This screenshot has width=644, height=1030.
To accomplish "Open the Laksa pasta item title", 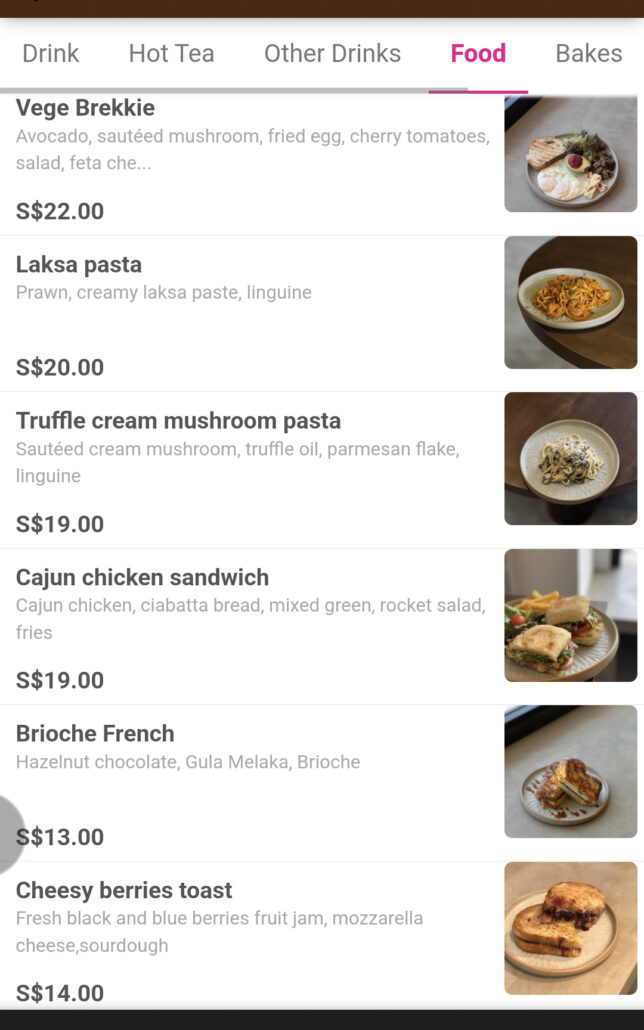I will [79, 265].
